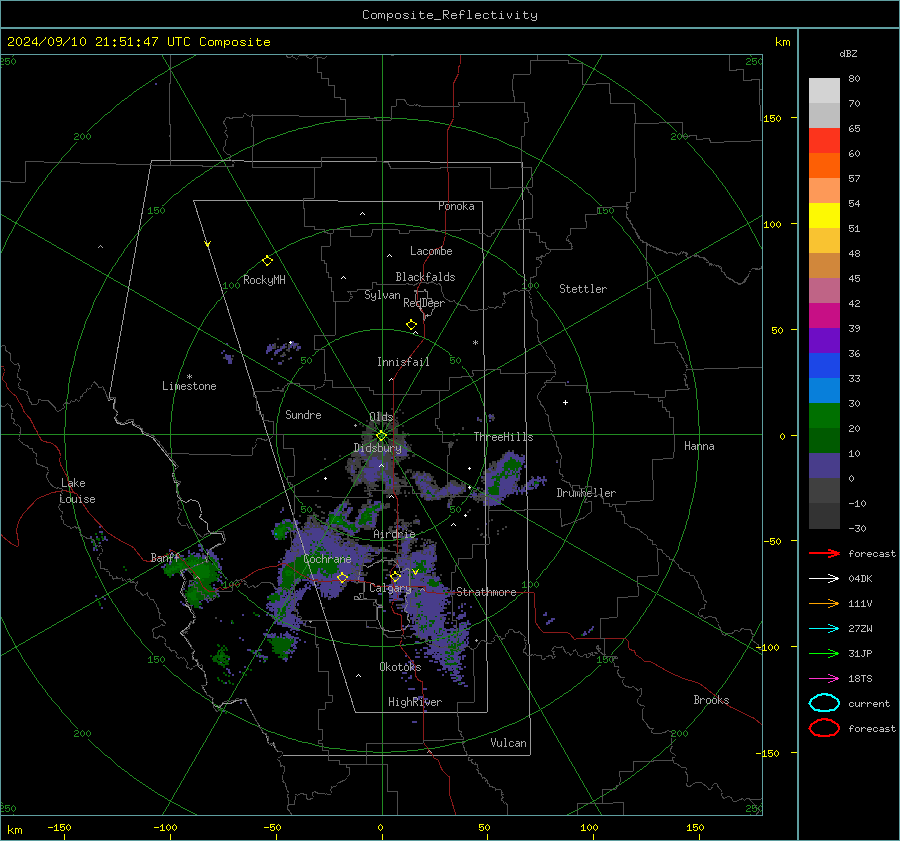
Task: Click the yellow diamond marker beside RockyMH
Action: pos(267,261)
